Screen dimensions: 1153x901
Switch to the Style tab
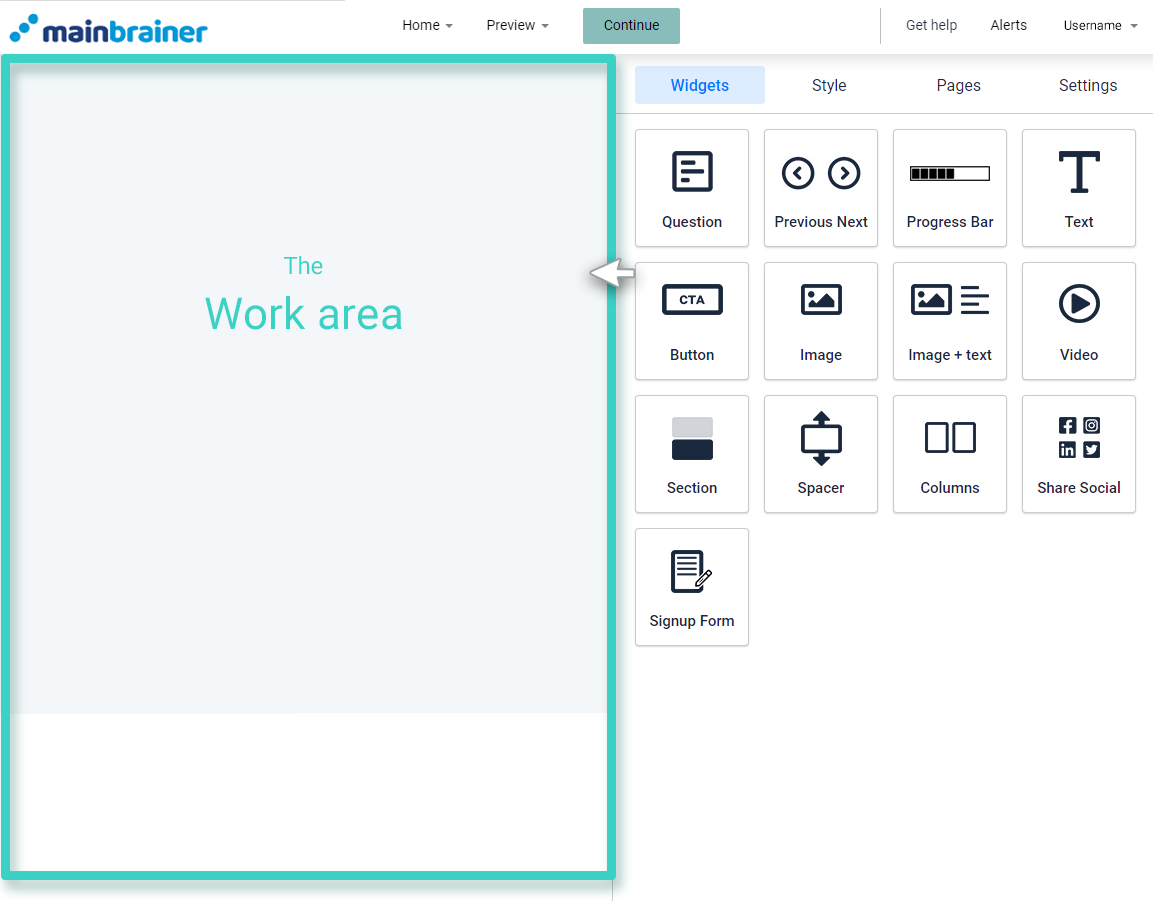[x=829, y=86]
